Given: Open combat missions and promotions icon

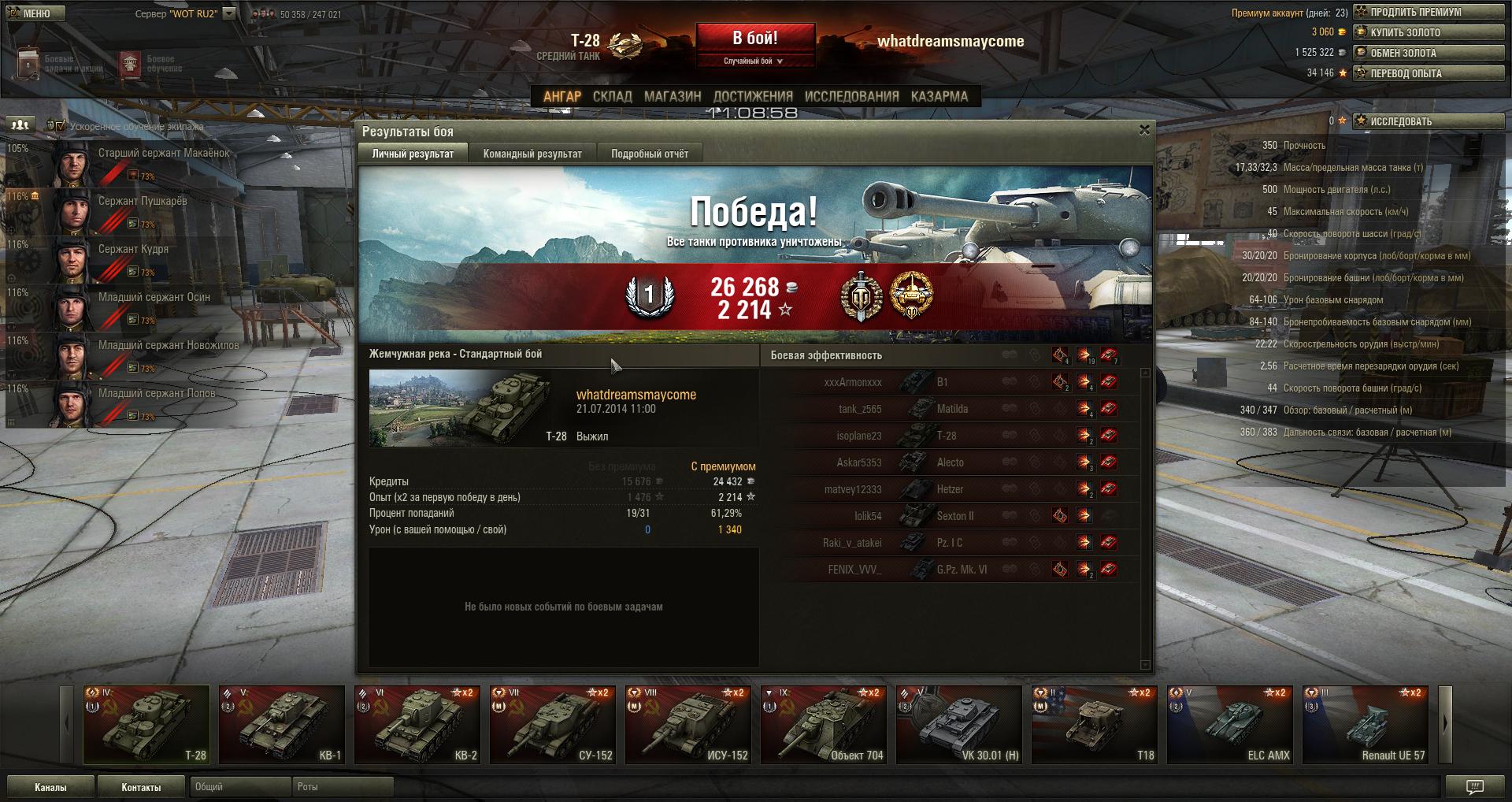Looking at the screenshot, I should click(x=29, y=63).
